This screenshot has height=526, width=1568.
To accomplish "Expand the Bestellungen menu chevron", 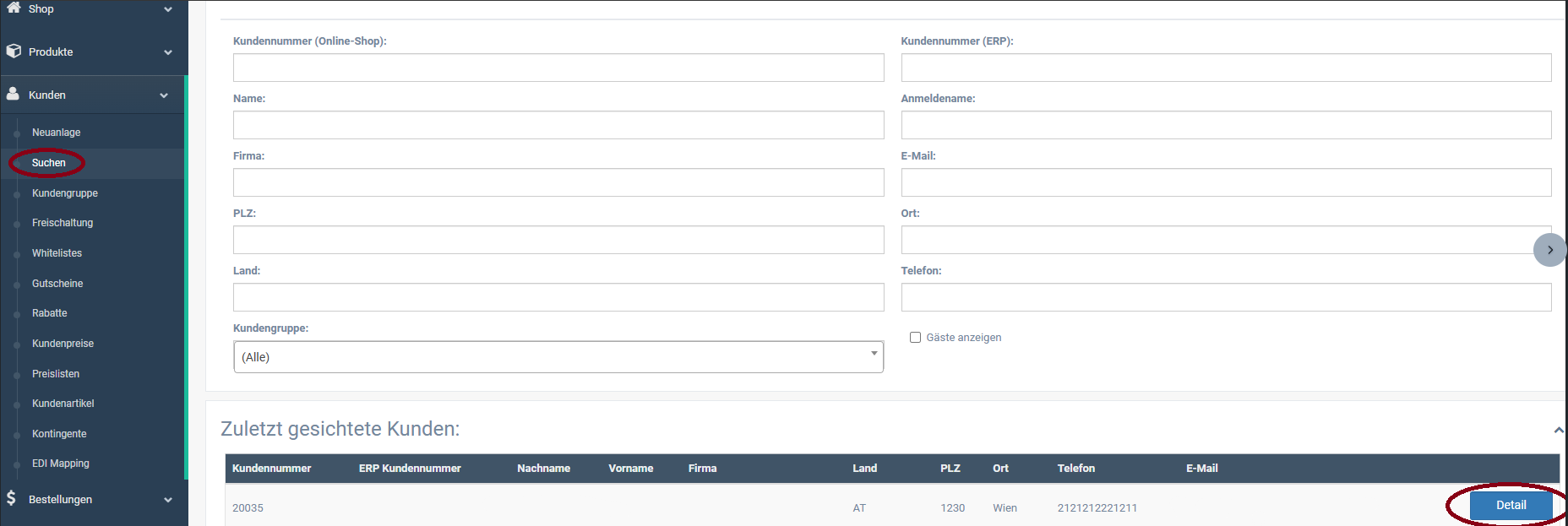I will [x=168, y=500].
